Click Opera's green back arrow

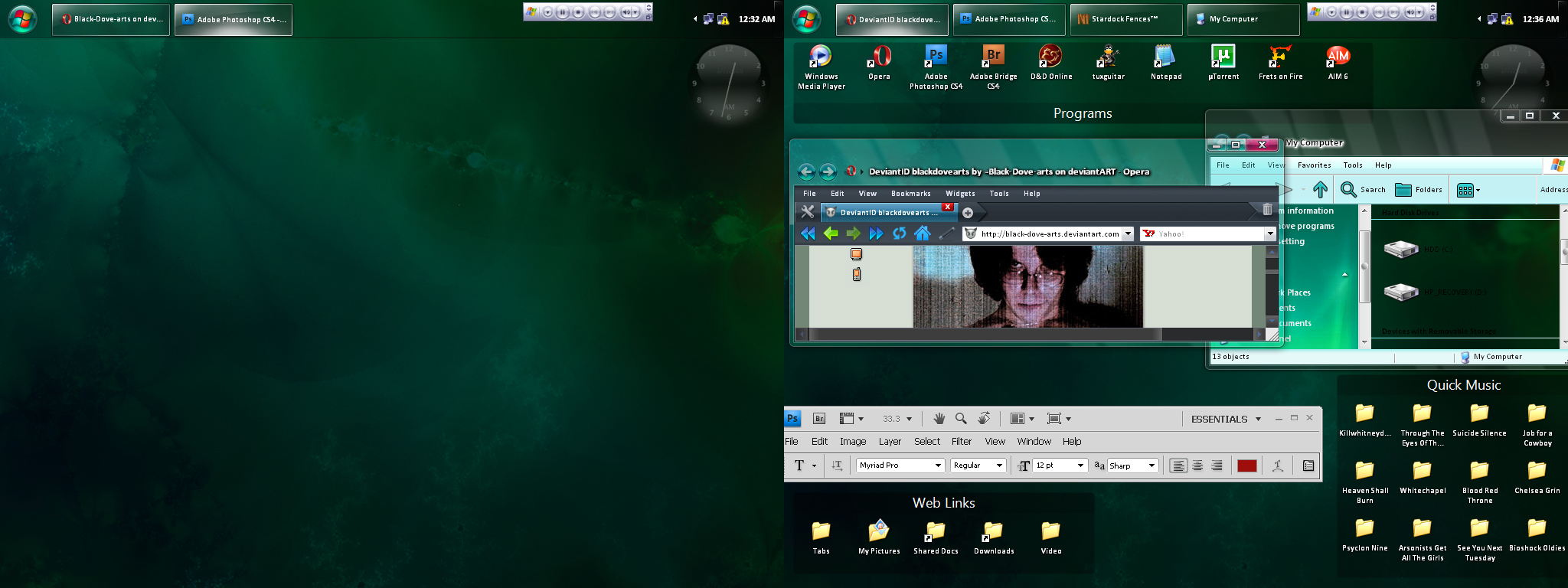point(831,234)
